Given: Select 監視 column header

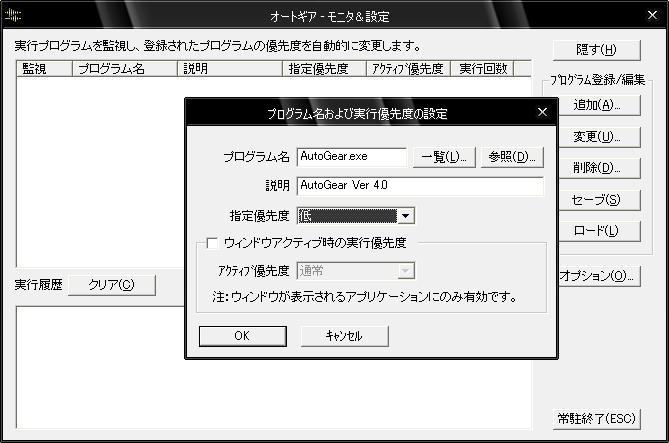Looking at the screenshot, I should (44, 69).
